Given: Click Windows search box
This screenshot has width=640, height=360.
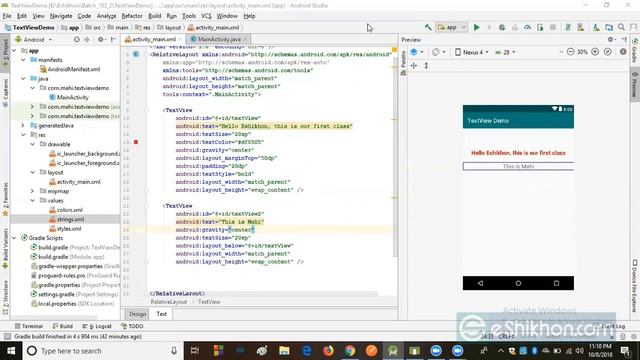Looking at the screenshot, I should [x=102, y=351].
